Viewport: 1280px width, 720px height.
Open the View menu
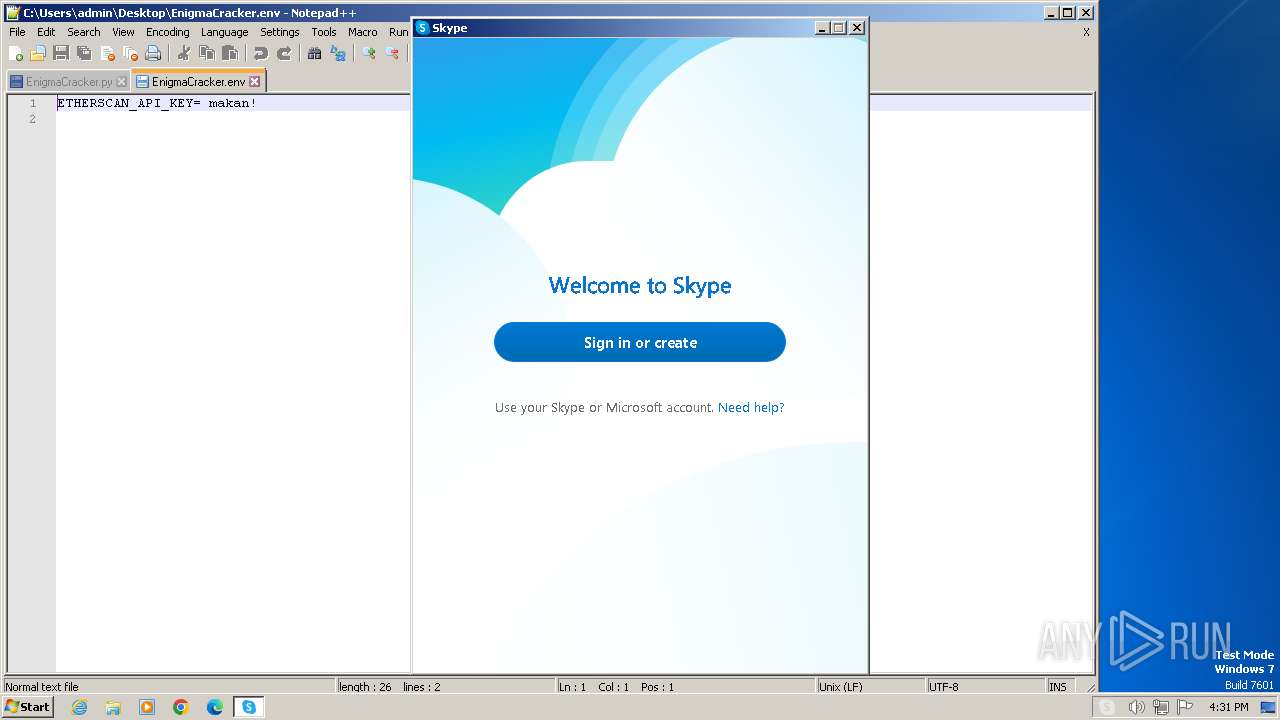[x=123, y=32]
